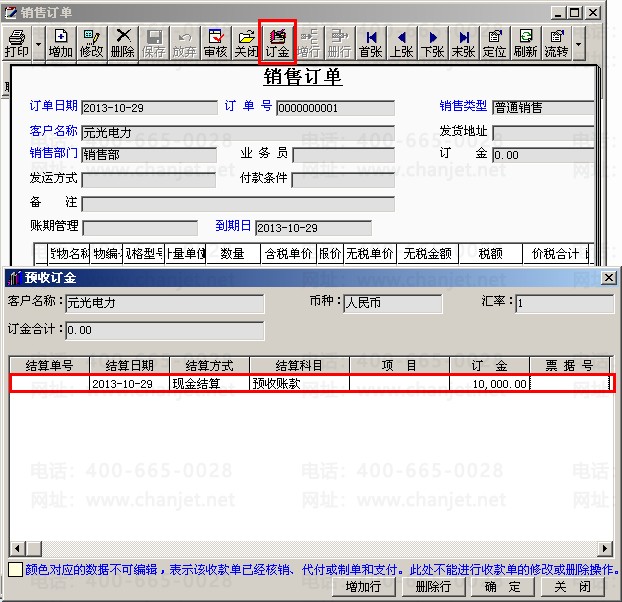This screenshot has height=602, width=622.
Task: Click the 增加 add icon
Action: [x=60, y=43]
